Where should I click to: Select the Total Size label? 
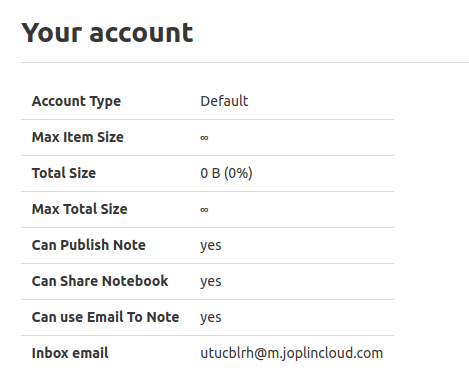[x=64, y=173]
